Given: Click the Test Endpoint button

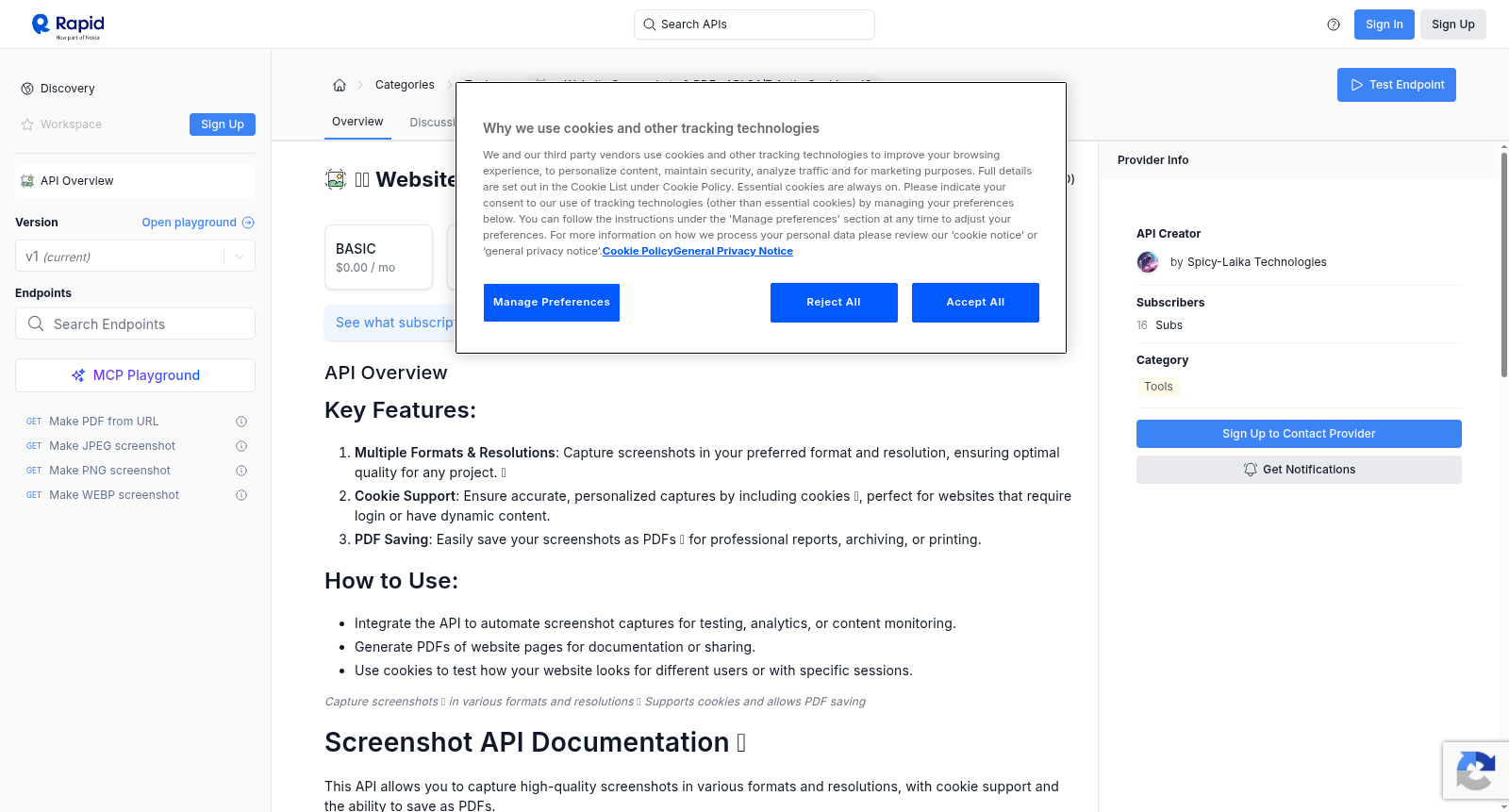Looking at the screenshot, I should [1397, 85].
